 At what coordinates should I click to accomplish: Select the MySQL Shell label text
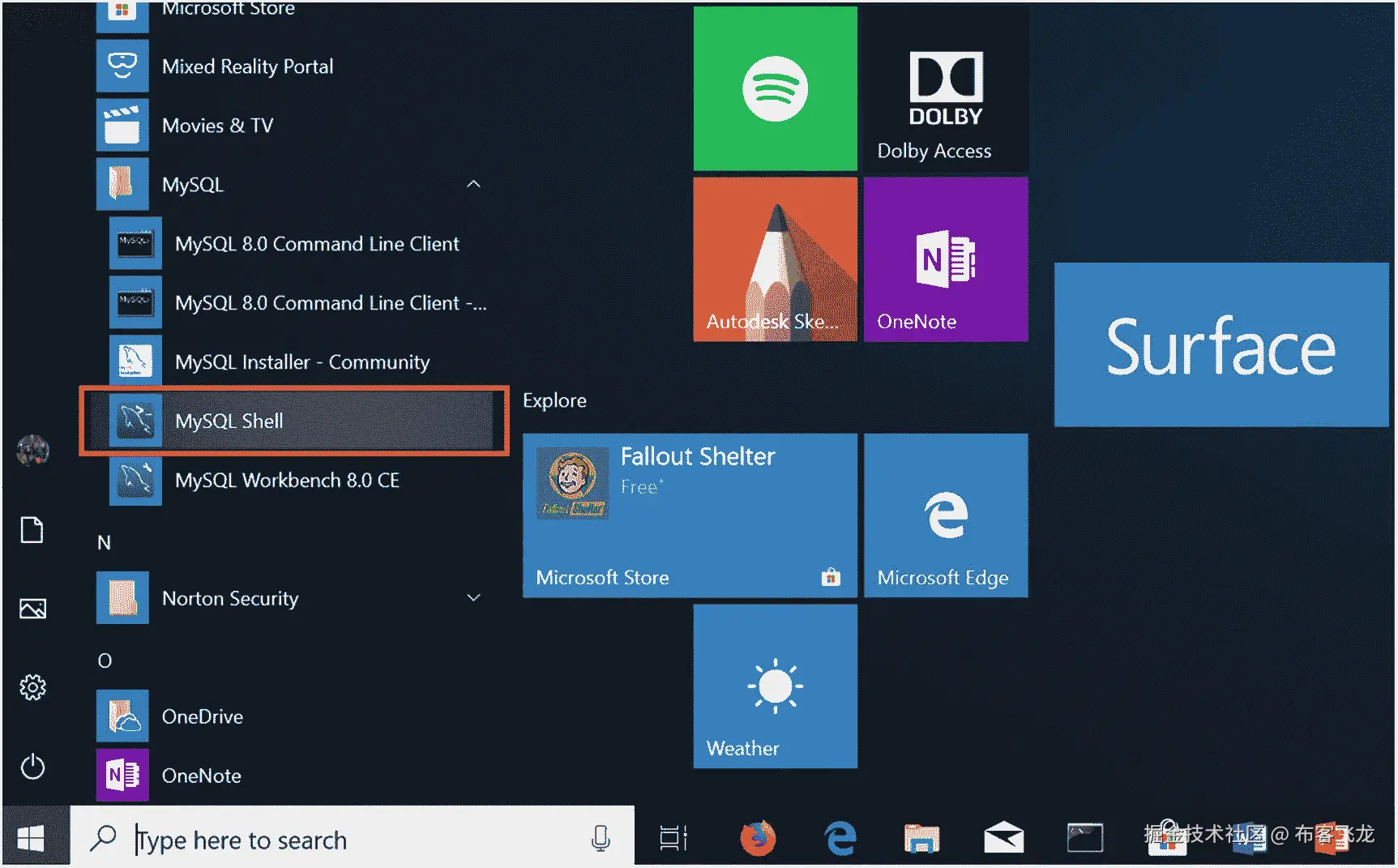coord(229,421)
